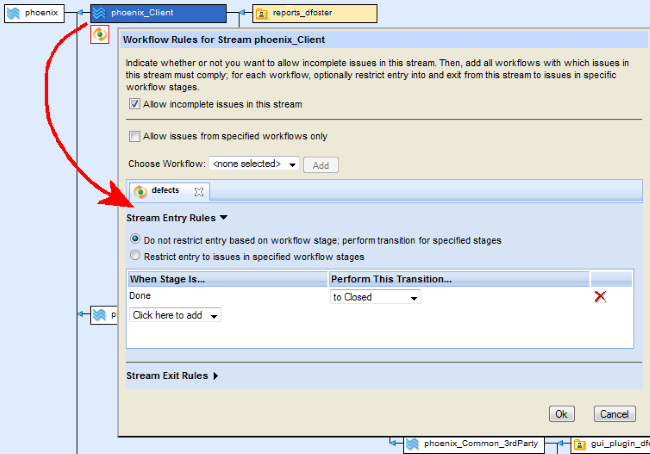The height and width of the screenshot is (454, 650).
Task: Close the defects workflow tab
Action: 198,191
